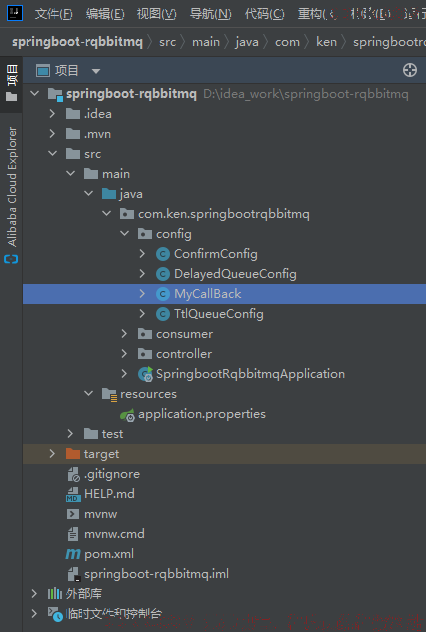Collapse the resources folder
Screen dimensions: 426x632
88,393
